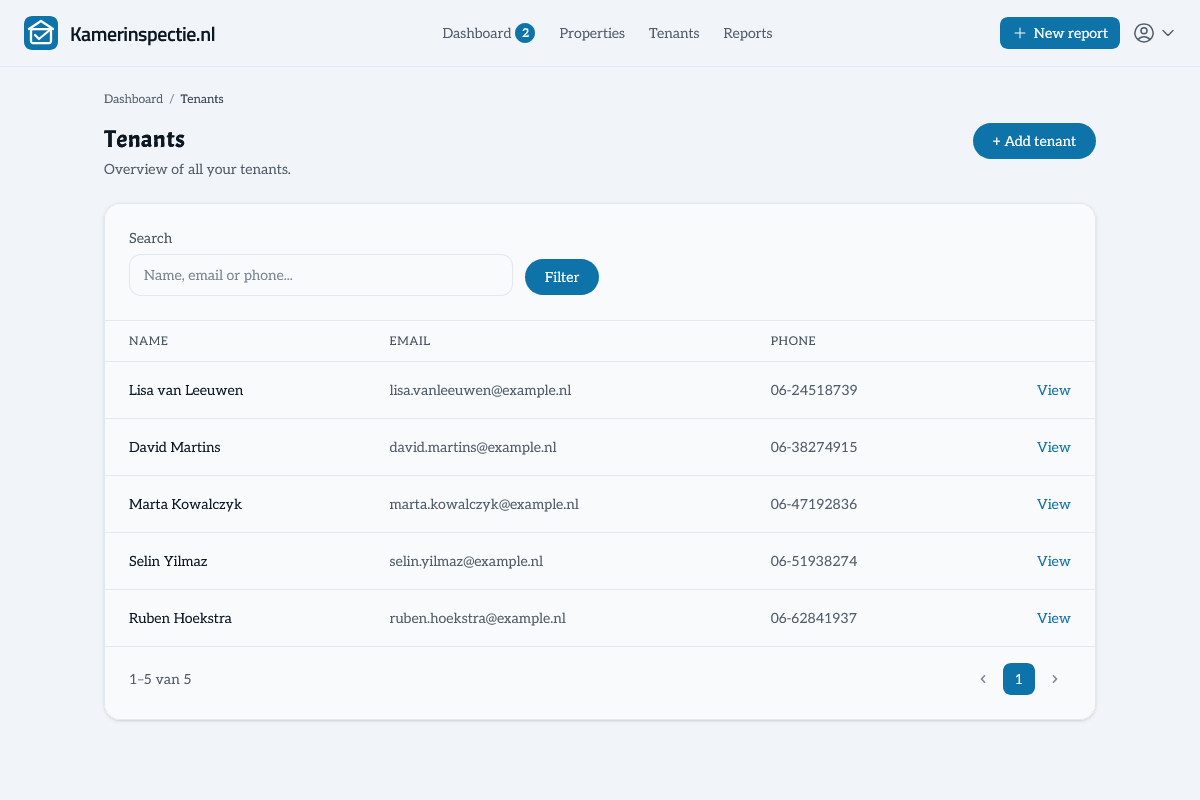Screen dimensions: 1200x800
Task: Click the New report button
Action: [1060, 33]
